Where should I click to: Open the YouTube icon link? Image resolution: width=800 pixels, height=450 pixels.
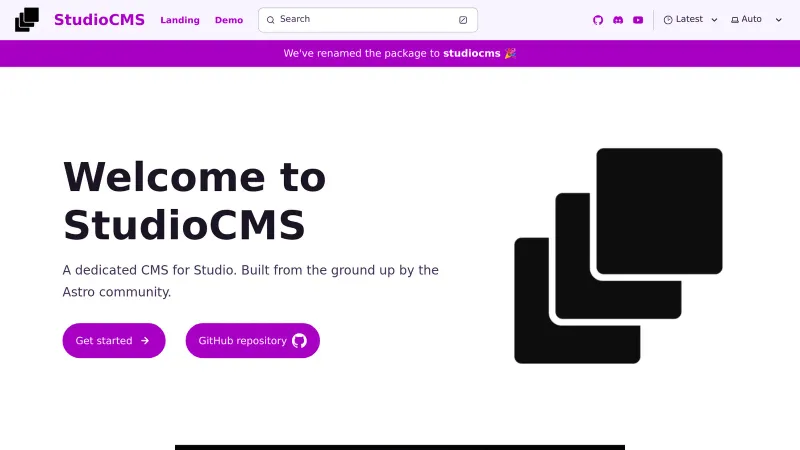coord(638,20)
